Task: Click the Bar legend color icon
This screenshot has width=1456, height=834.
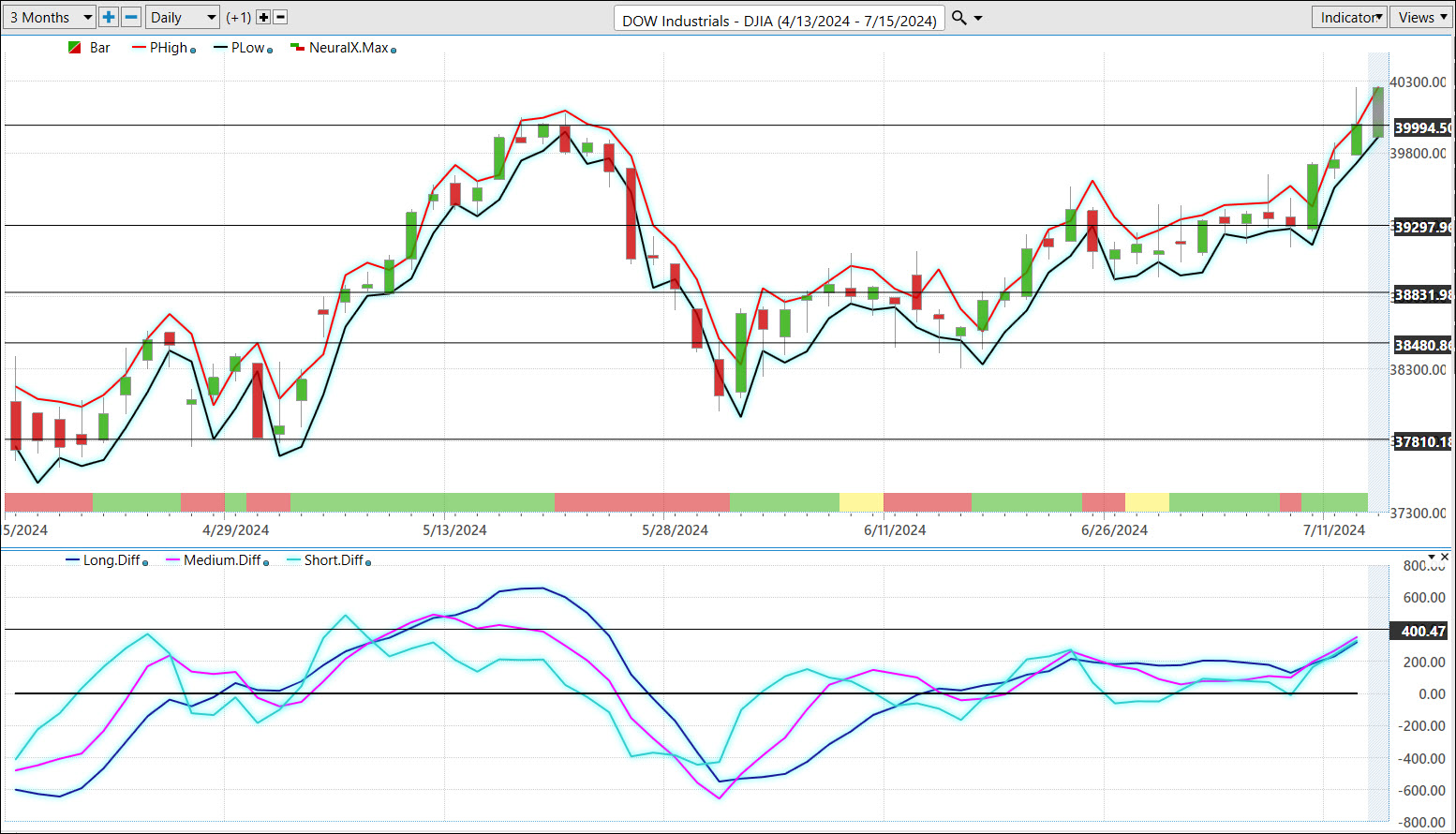Action: [x=75, y=48]
